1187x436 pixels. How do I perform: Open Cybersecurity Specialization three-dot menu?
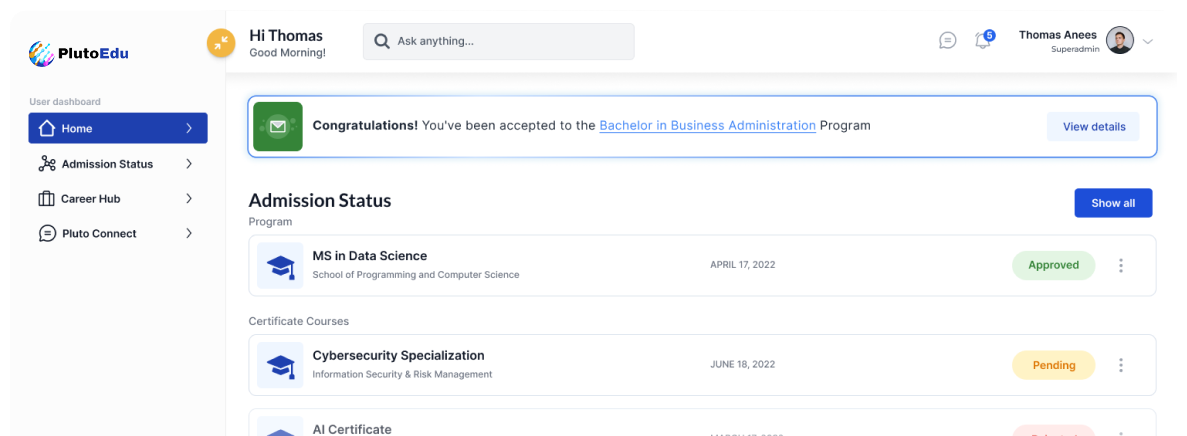[1121, 366]
